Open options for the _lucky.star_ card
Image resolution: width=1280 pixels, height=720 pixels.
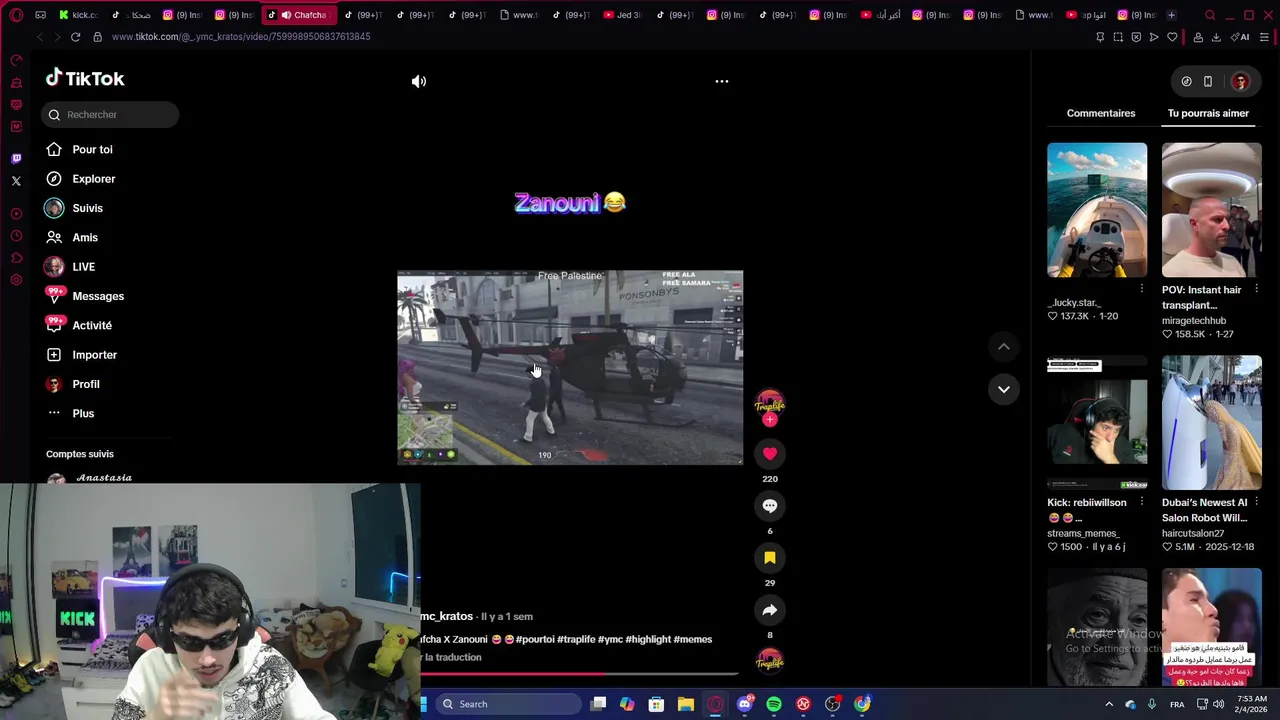pos(1142,289)
